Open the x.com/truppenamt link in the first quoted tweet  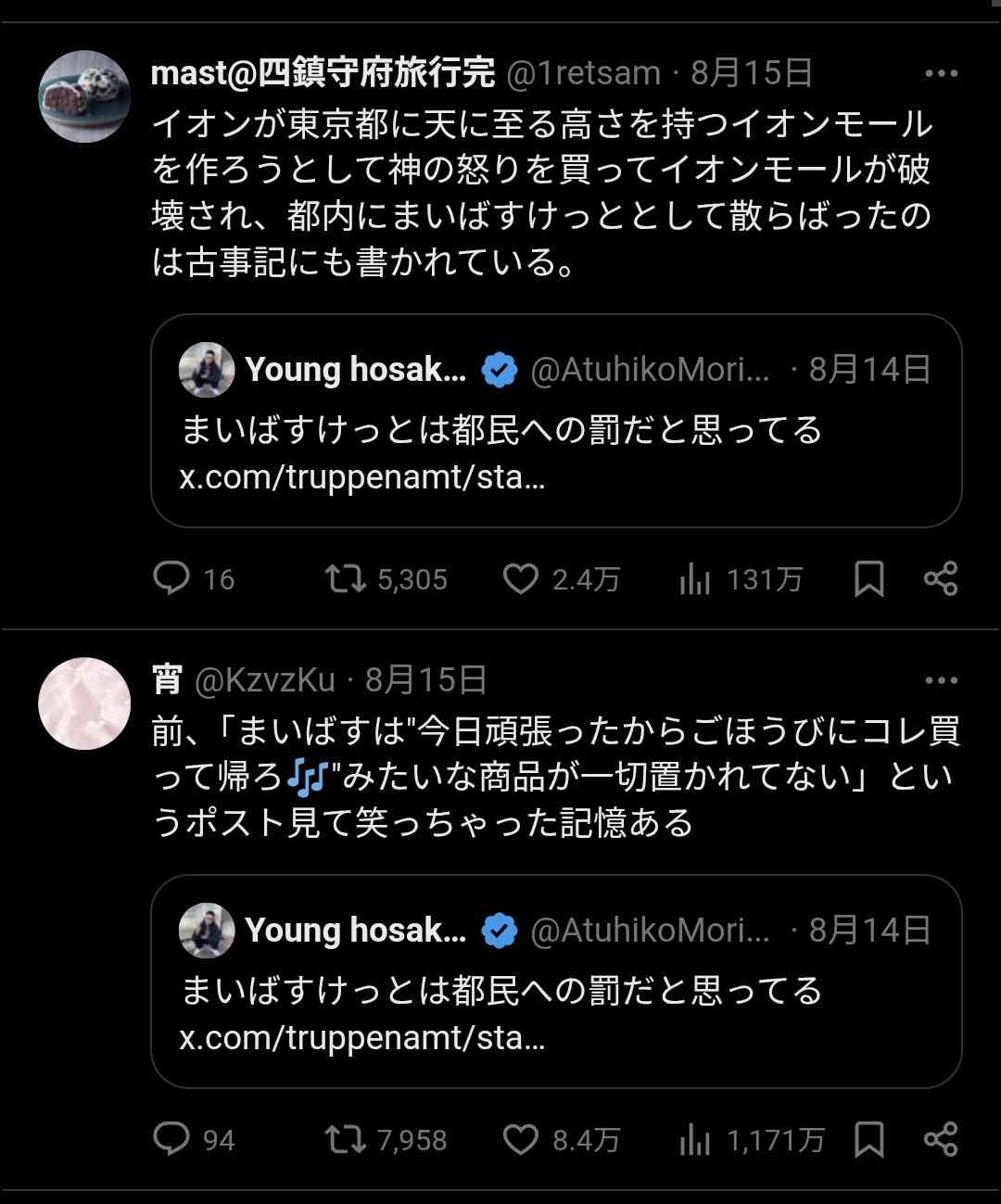[362, 478]
